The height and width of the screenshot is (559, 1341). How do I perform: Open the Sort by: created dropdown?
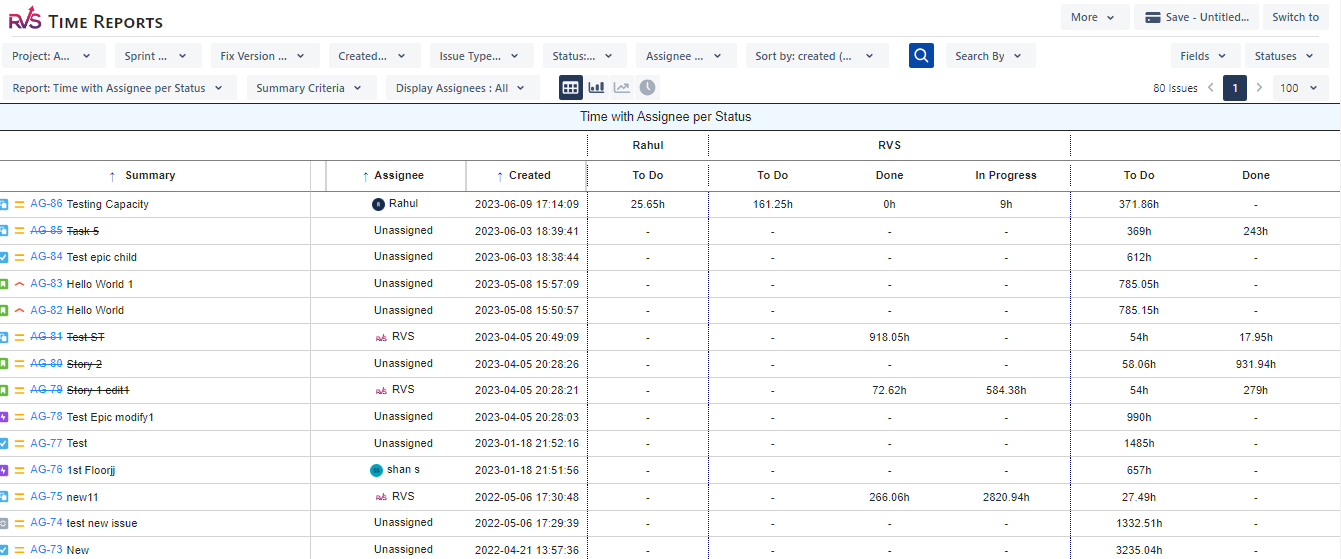(x=817, y=56)
